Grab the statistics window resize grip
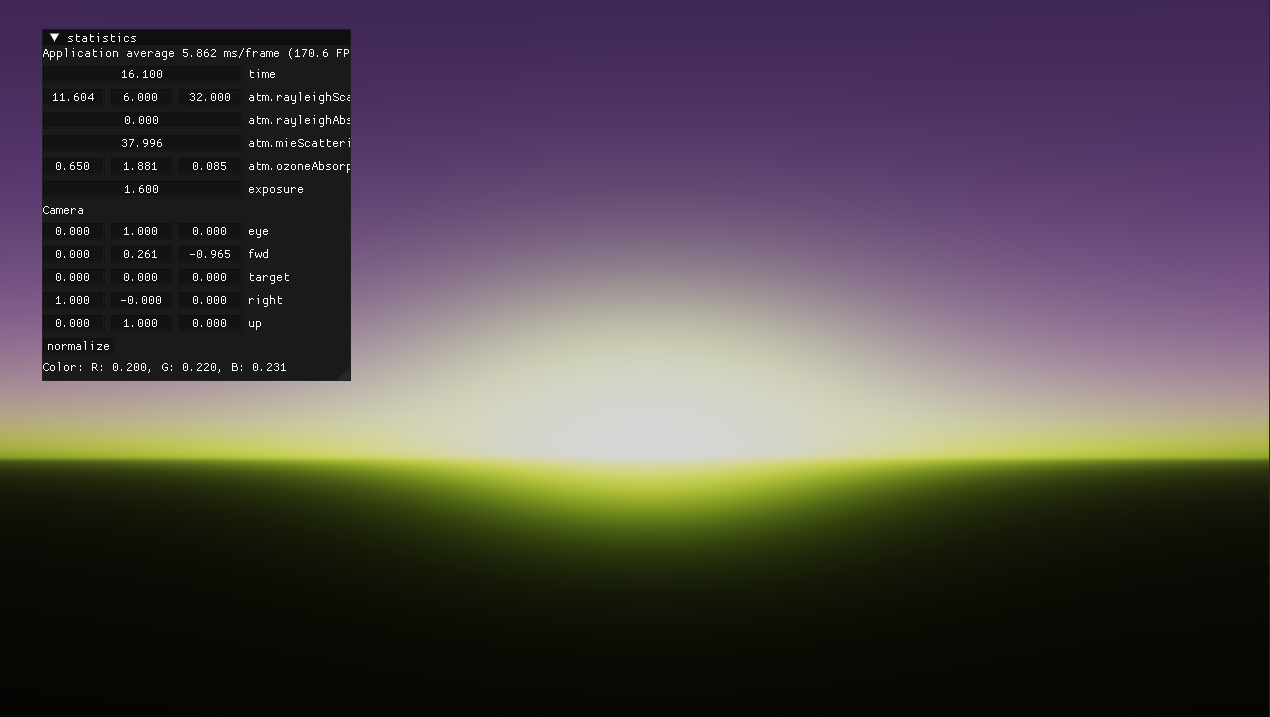The height and width of the screenshot is (717, 1270). click(345, 375)
